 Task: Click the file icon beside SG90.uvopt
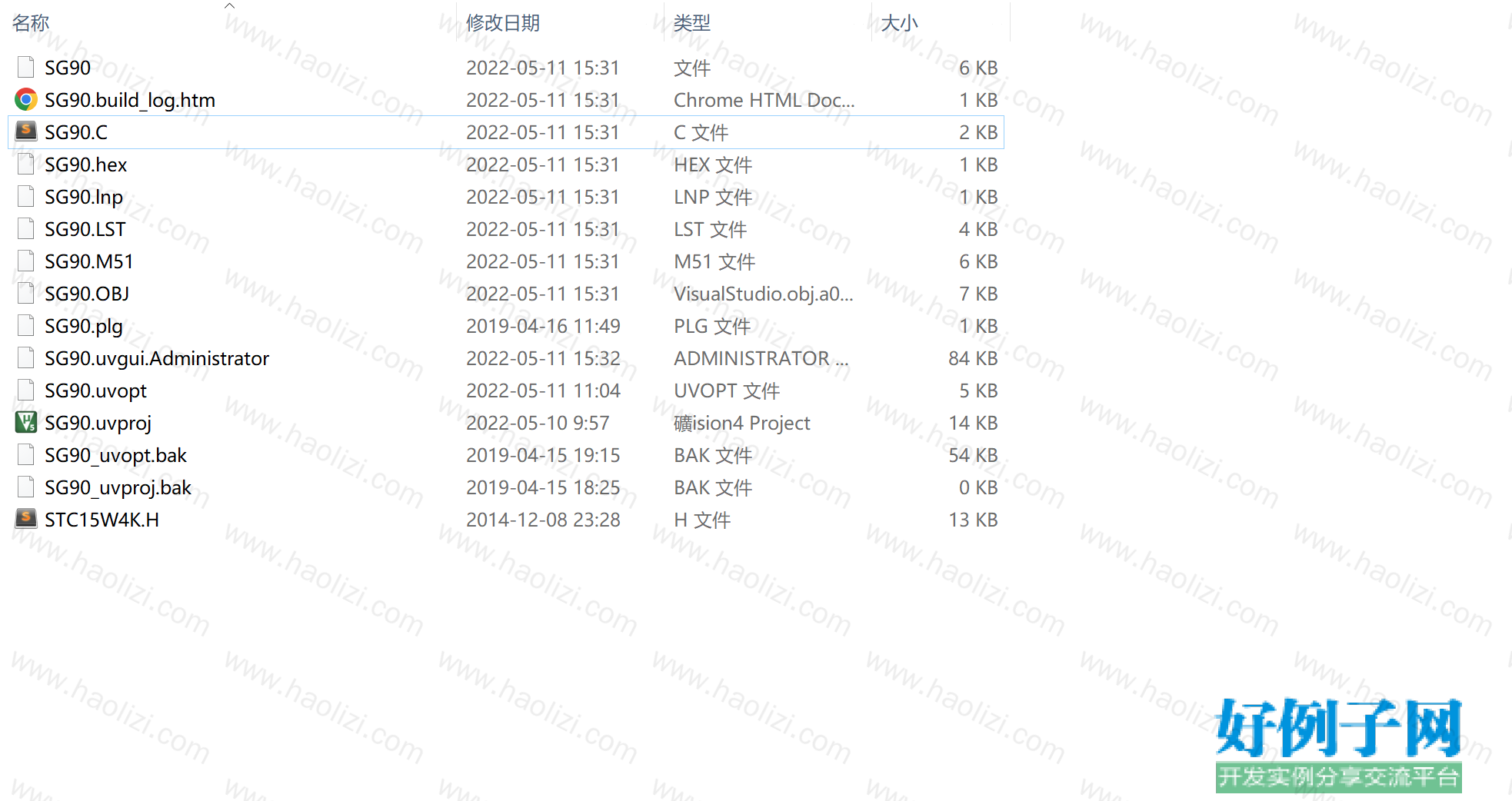click(25, 391)
